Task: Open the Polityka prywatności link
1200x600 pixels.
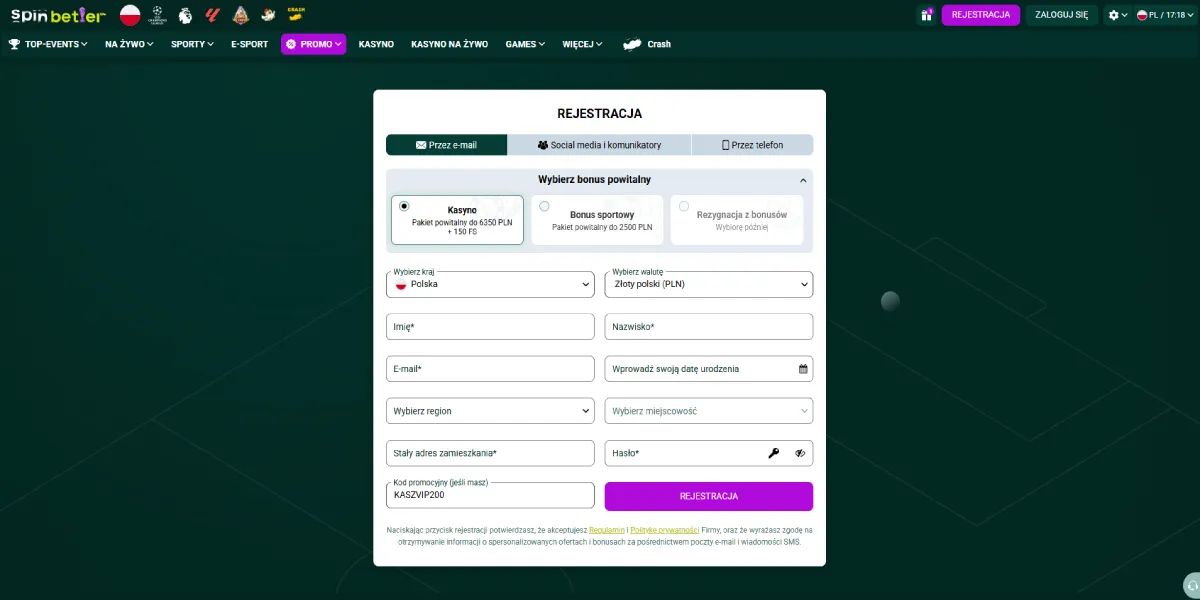Action: (x=665, y=529)
